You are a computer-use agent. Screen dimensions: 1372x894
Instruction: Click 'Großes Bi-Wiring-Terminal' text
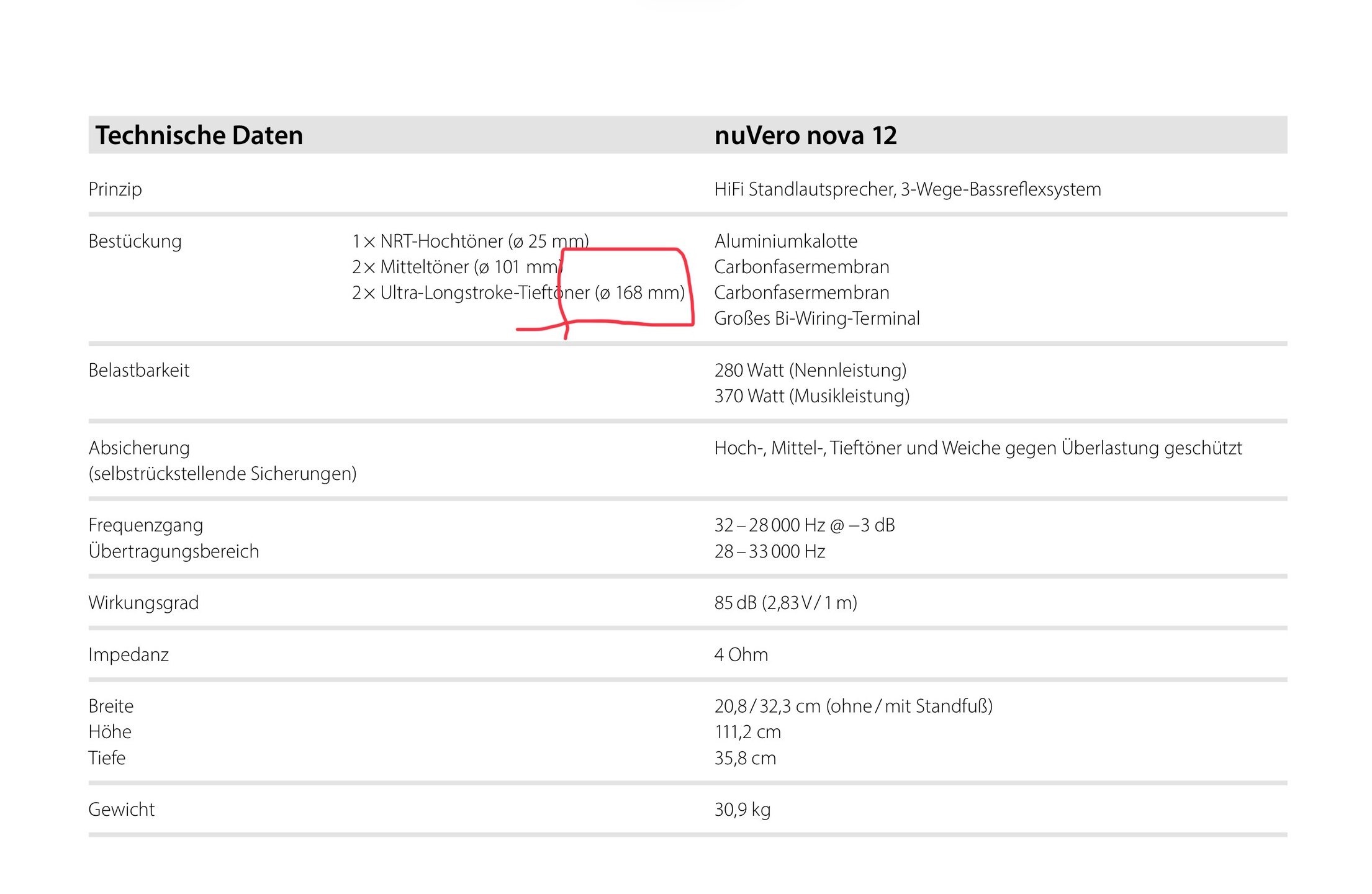pos(816,318)
